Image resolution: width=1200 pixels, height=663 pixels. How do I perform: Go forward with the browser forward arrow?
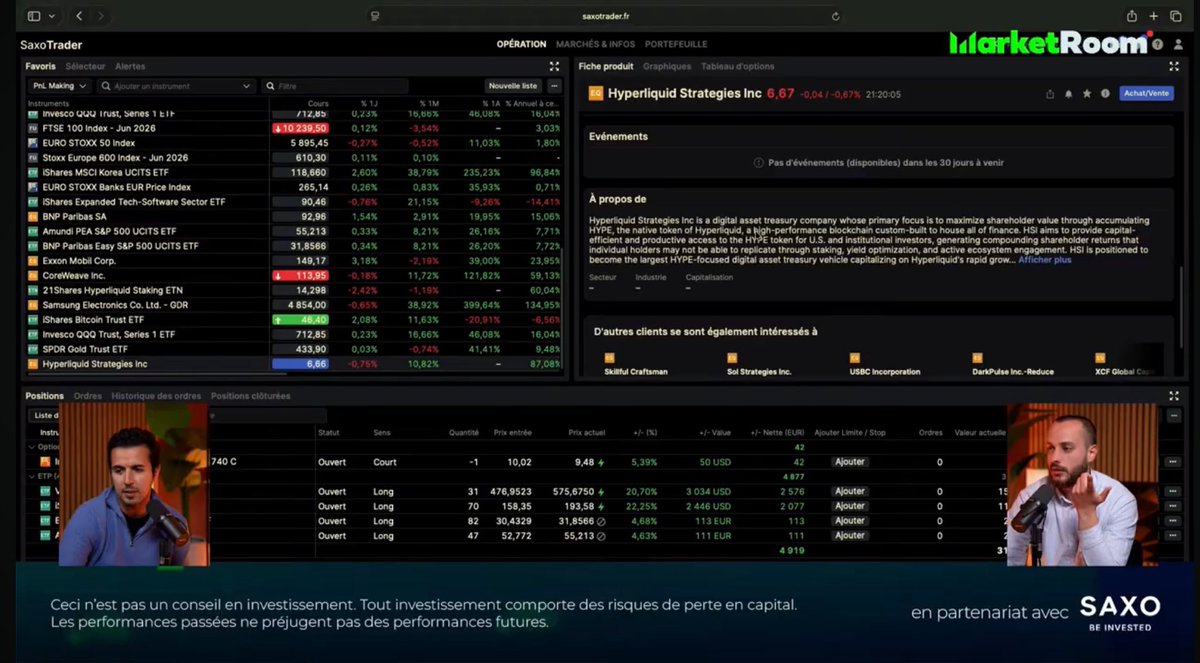(101, 16)
